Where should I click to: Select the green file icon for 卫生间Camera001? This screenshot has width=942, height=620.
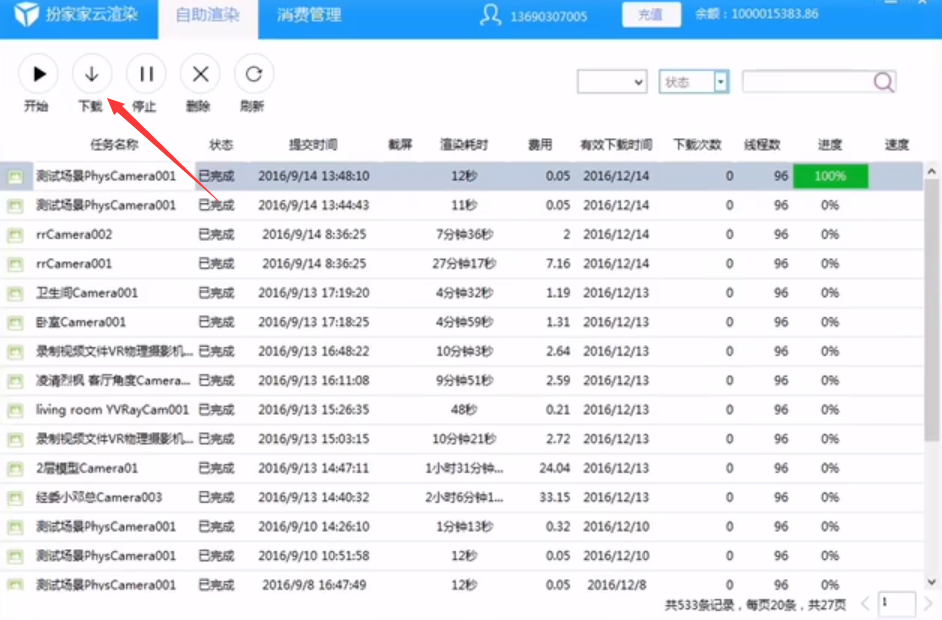(14, 293)
